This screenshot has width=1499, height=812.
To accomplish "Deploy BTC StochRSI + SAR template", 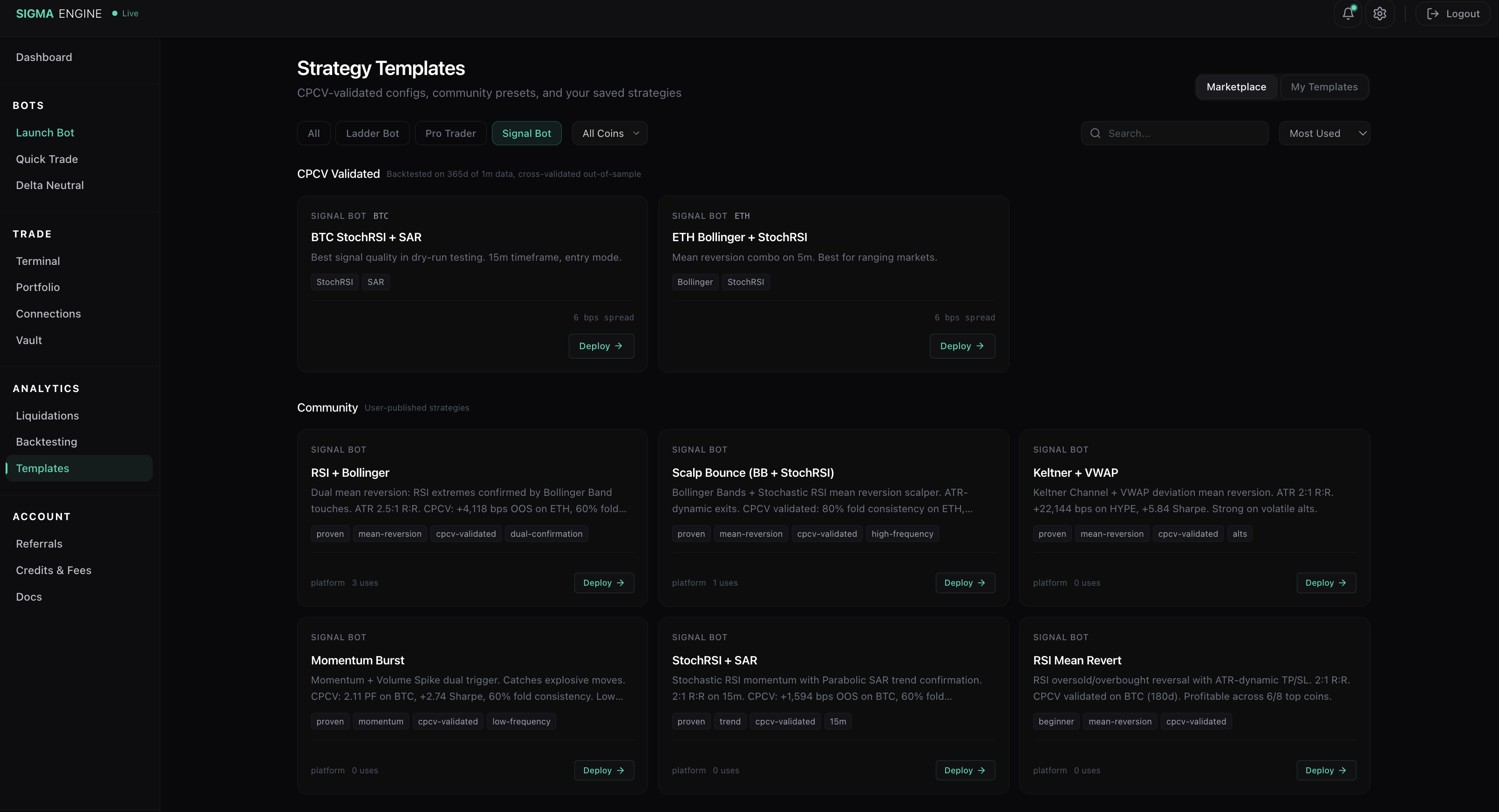I will [x=601, y=346].
